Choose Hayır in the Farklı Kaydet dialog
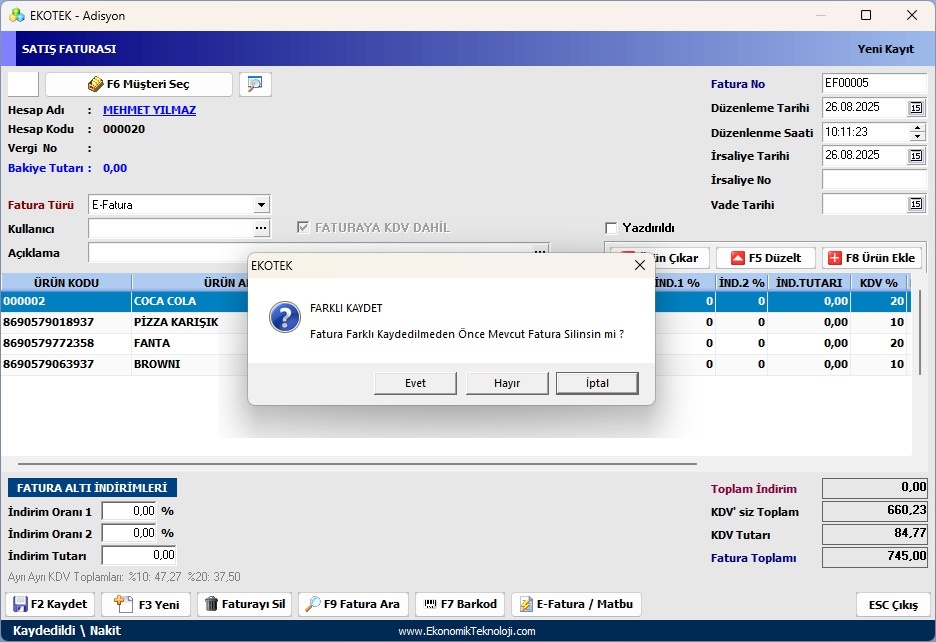 507,383
